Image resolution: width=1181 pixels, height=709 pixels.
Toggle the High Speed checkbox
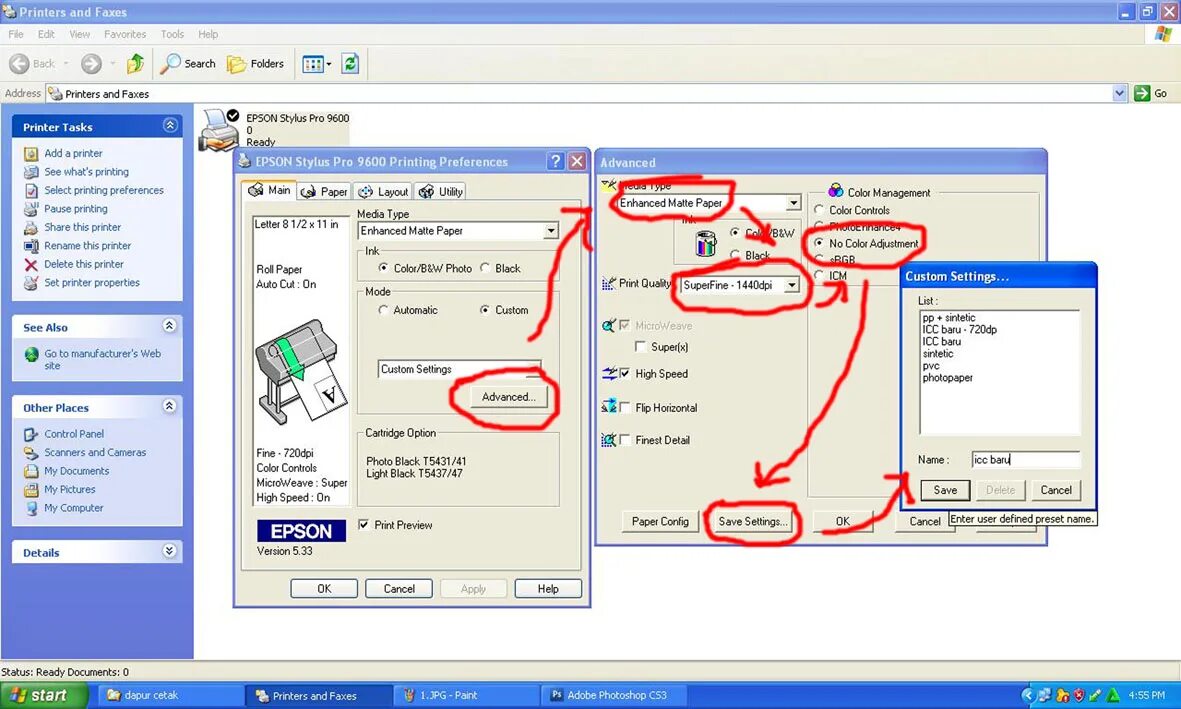pos(624,374)
